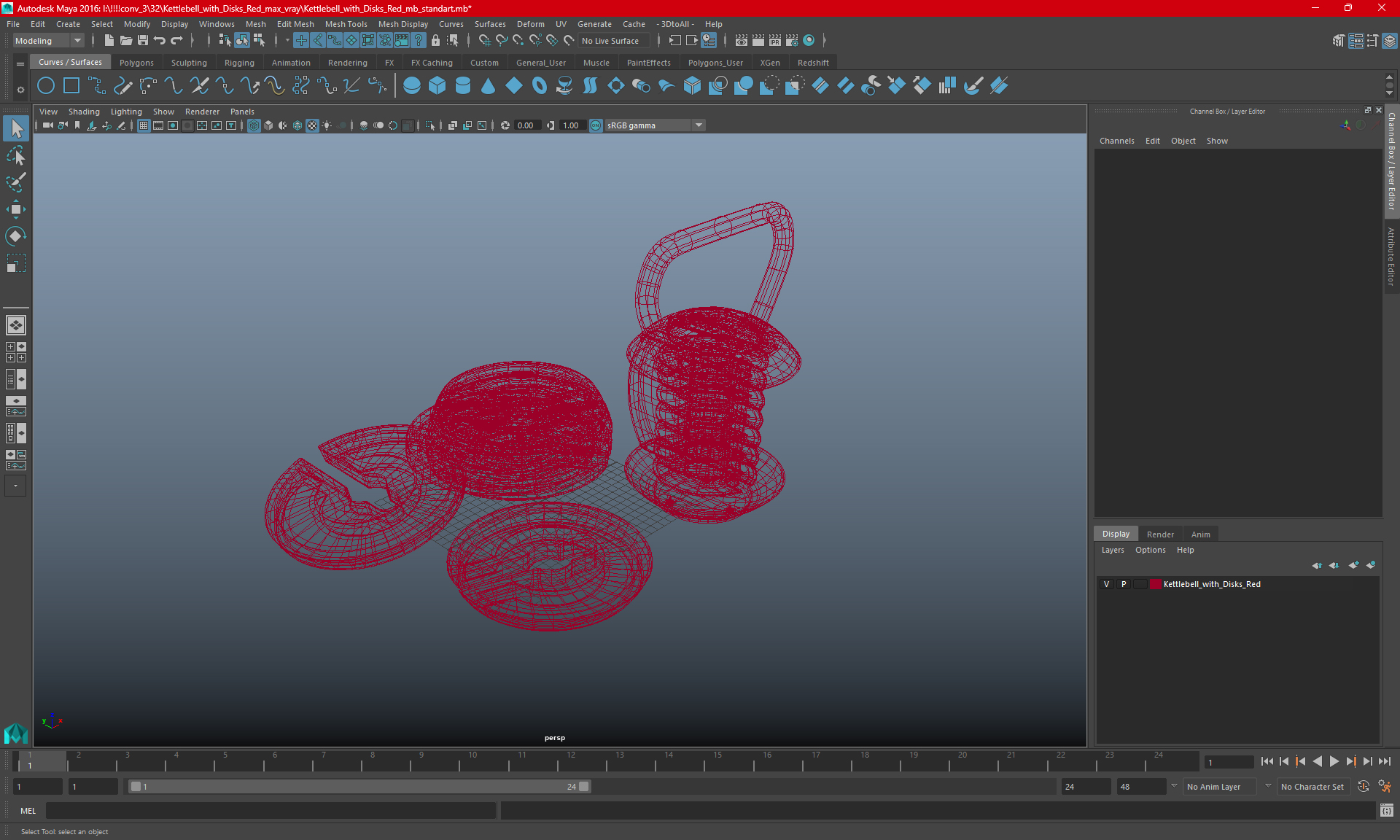Click the NURBS sphere shelf icon
The image size is (1400, 840).
[412, 86]
